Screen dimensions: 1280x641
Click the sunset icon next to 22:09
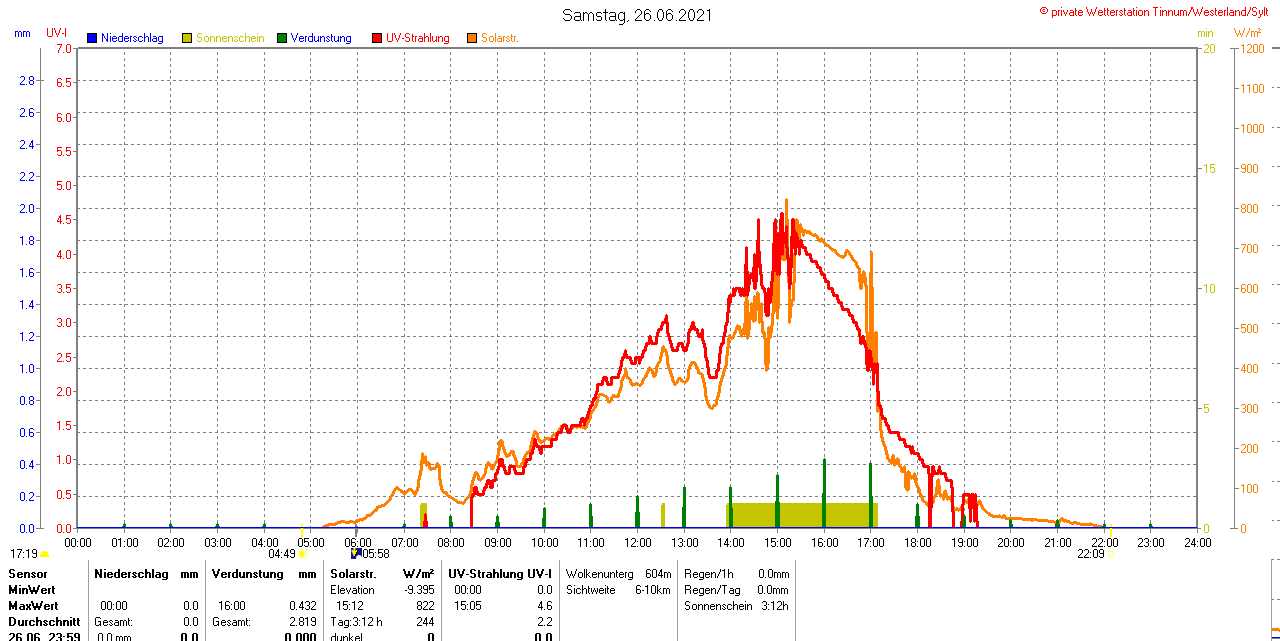1110,554
